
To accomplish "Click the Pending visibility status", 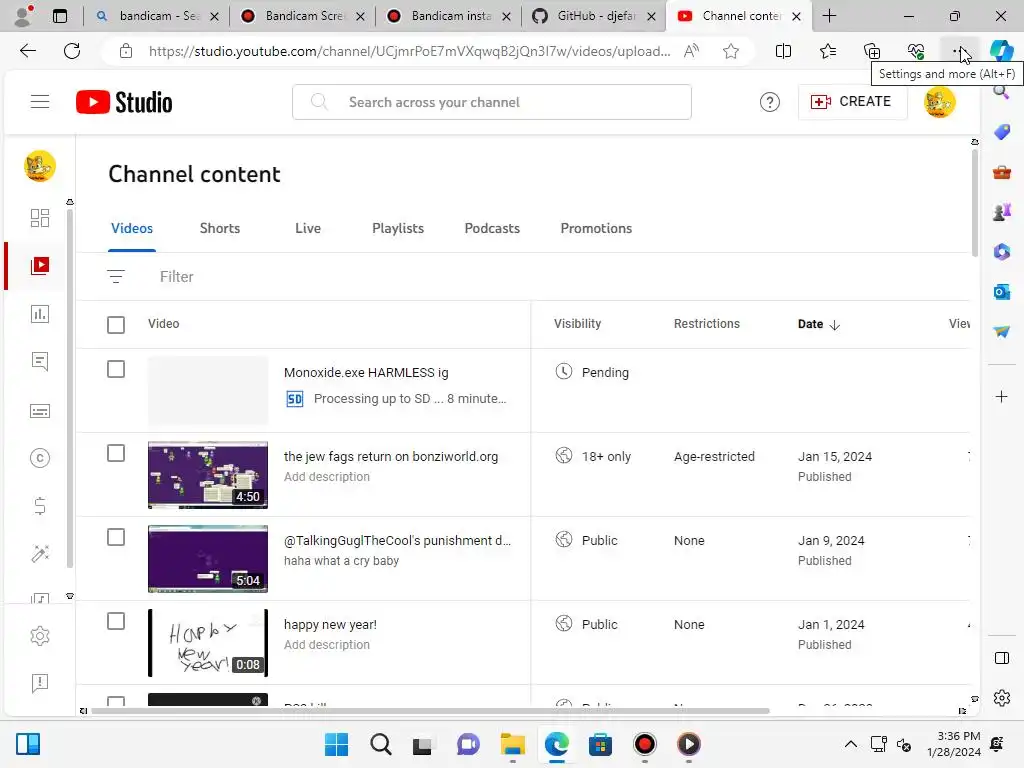I will pyautogui.click(x=592, y=372).
